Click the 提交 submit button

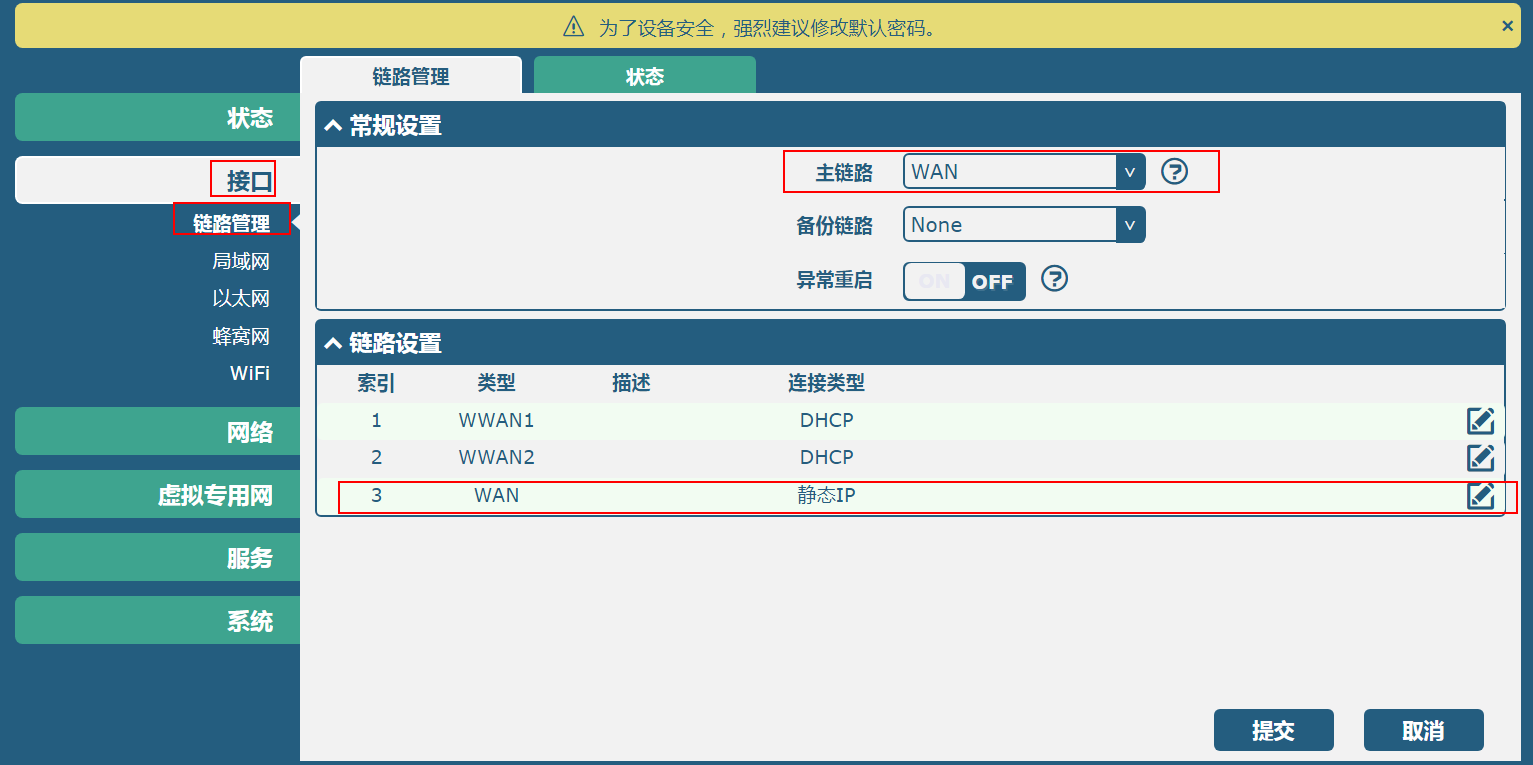tap(1273, 731)
